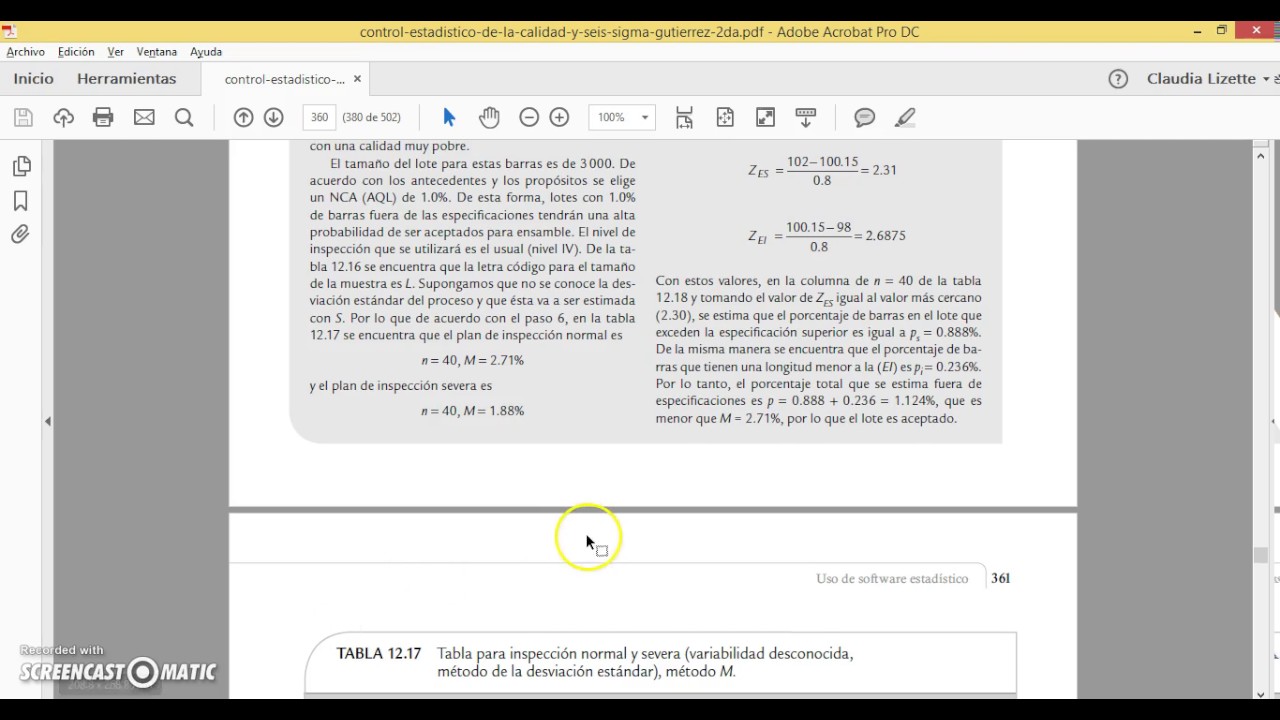Open the Archivo menu
The width and height of the screenshot is (1280, 720).
(x=26, y=52)
